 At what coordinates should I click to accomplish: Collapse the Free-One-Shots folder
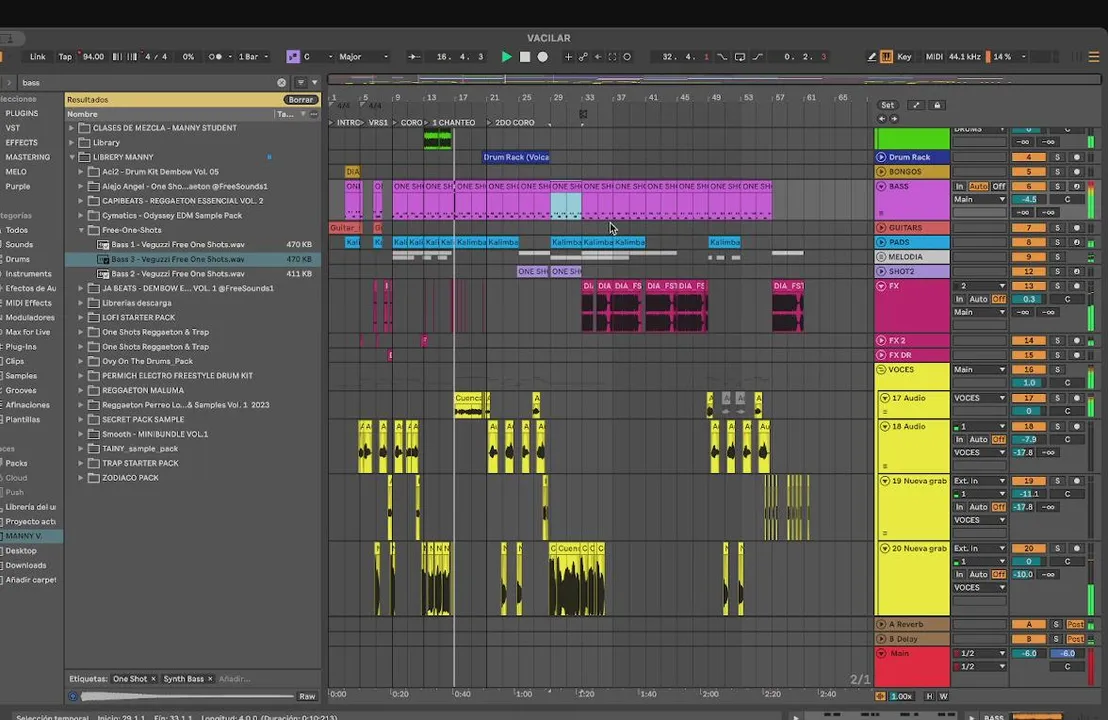(81, 230)
